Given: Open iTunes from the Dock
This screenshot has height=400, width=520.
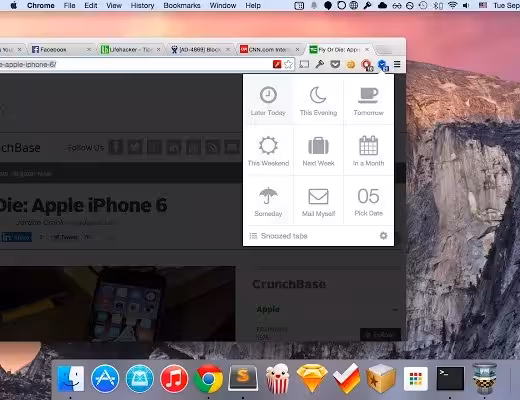Looking at the screenshot, I should pyautogui.click(x=174, y=379).
